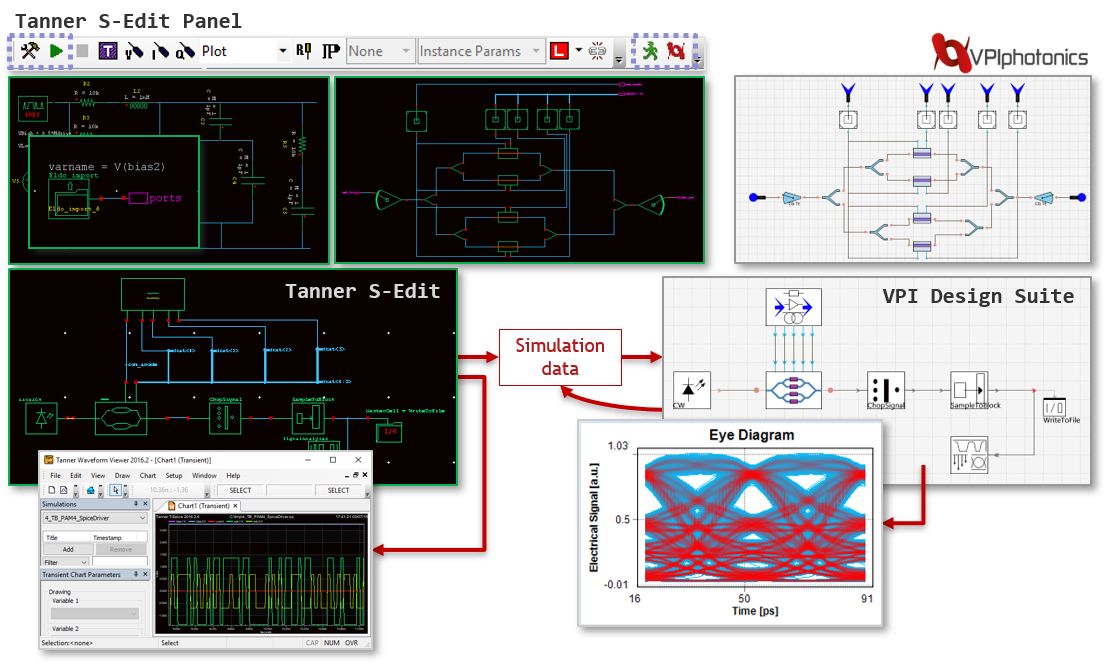Click the Simulation data box
1105x663 pixels.
559,357
